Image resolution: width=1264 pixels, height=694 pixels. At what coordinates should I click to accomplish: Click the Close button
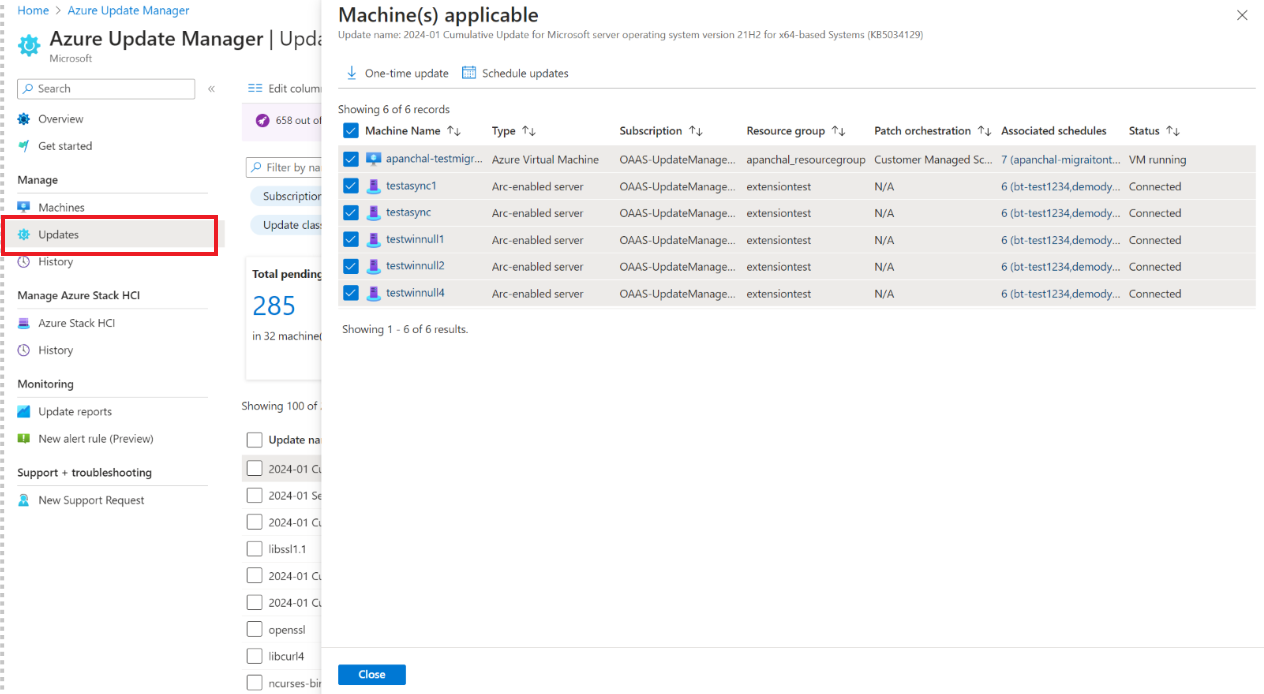[372, 675]
